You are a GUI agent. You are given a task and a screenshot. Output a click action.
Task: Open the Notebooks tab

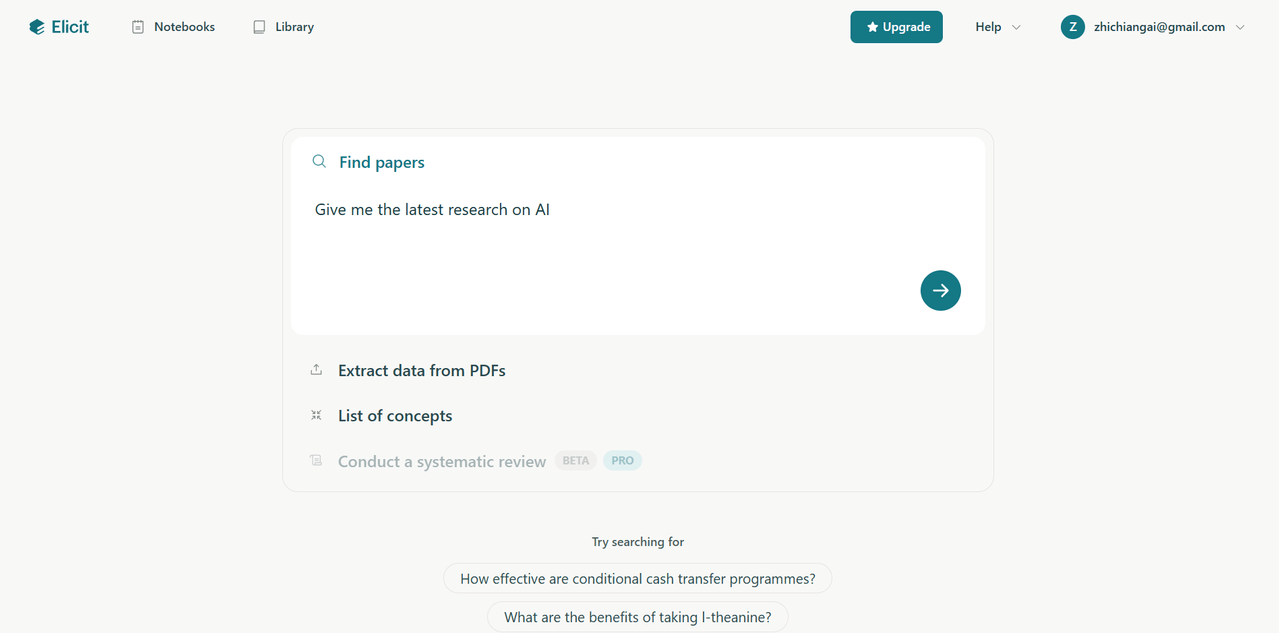tap(173, 27)
